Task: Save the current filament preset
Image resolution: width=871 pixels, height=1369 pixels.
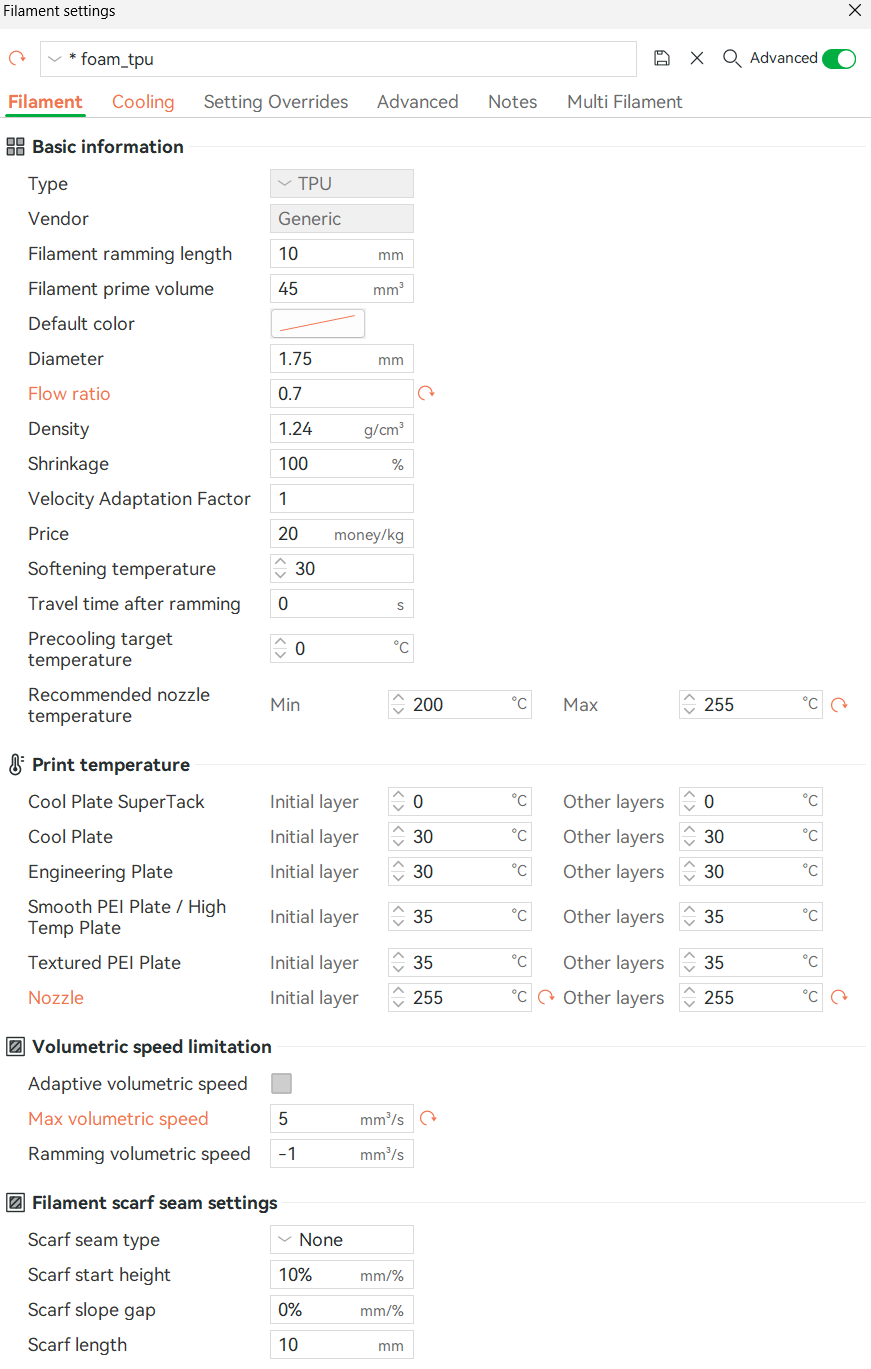Action: point(662,58)
